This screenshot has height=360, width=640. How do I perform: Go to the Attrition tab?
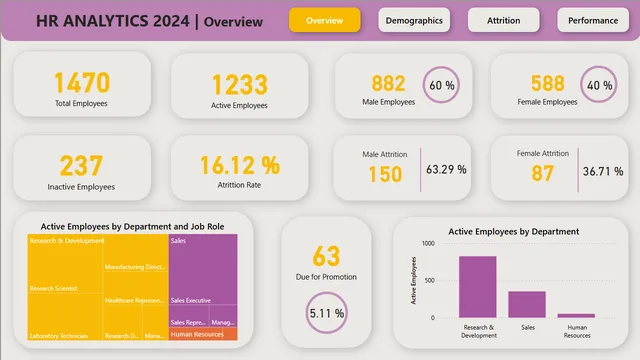pyautogui.click(x=503, y=20)
